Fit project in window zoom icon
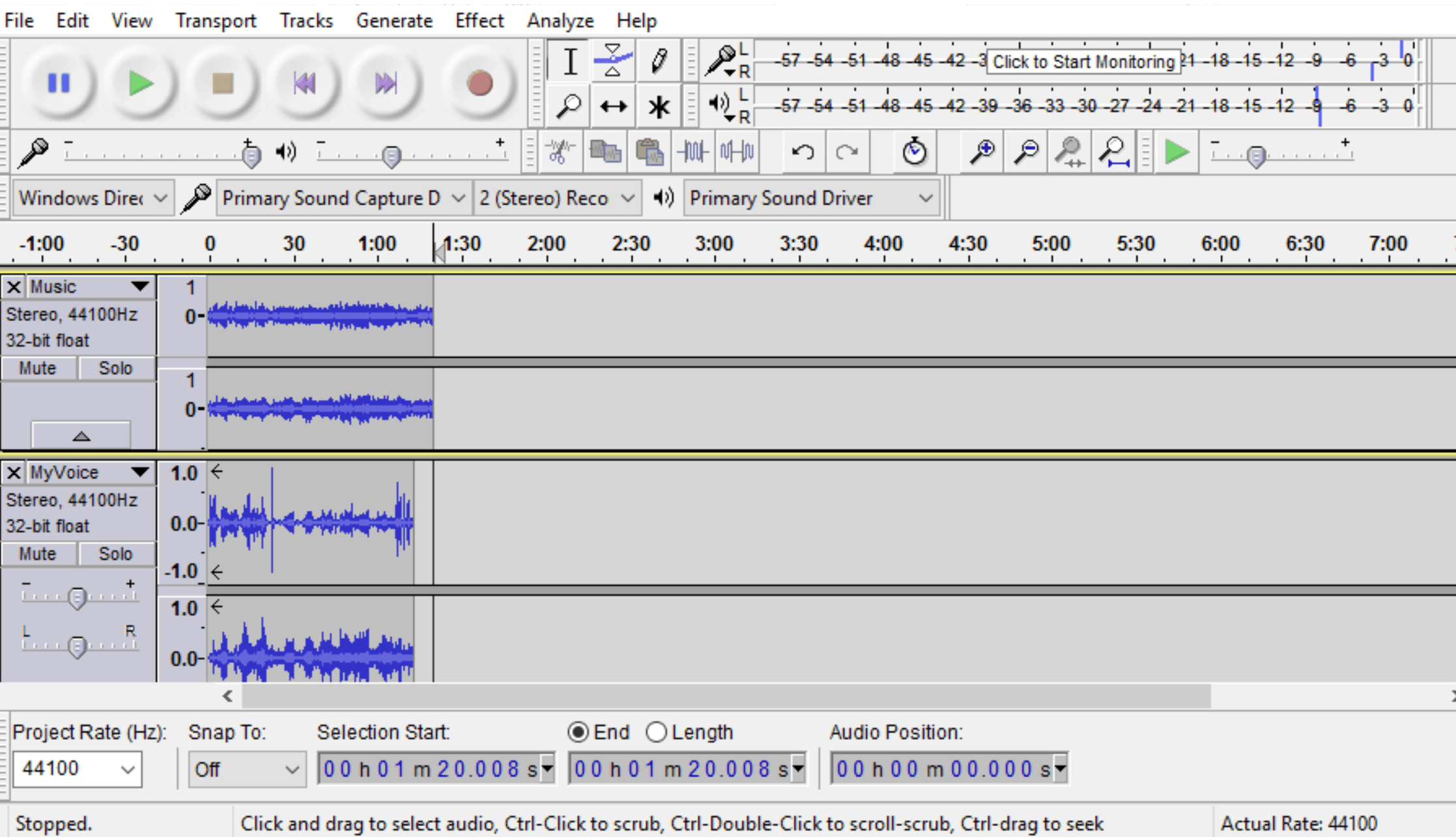This screenshot has width=1456, height=837. click(1113, 152)
